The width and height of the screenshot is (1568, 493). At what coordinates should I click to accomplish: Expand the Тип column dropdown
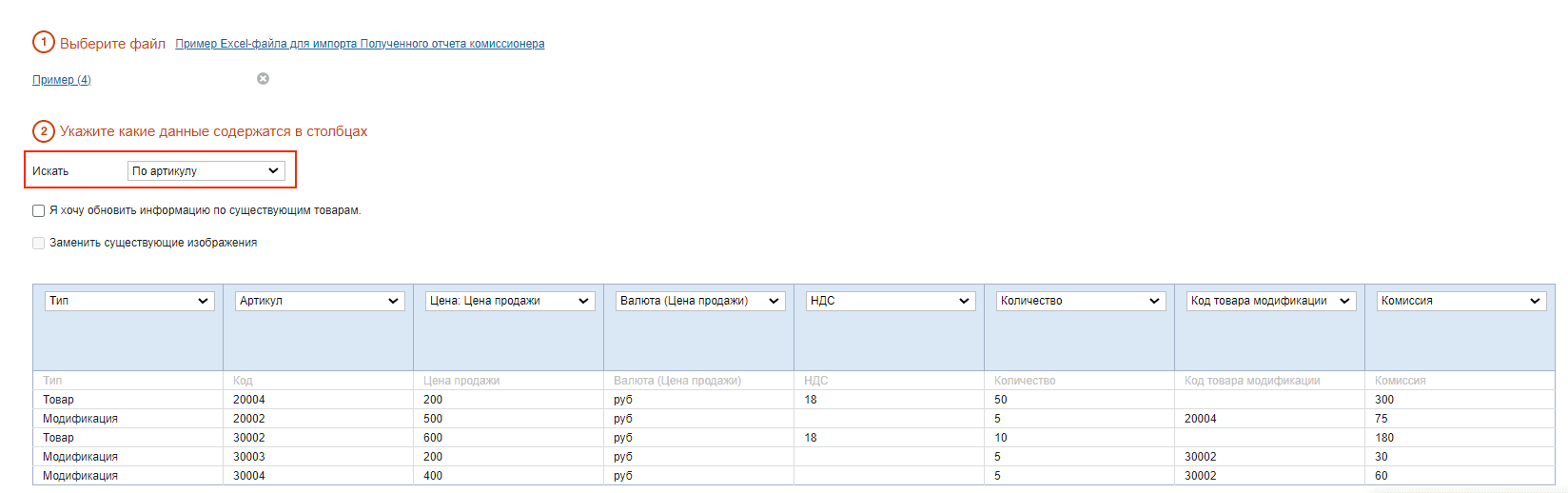point(129,301)
